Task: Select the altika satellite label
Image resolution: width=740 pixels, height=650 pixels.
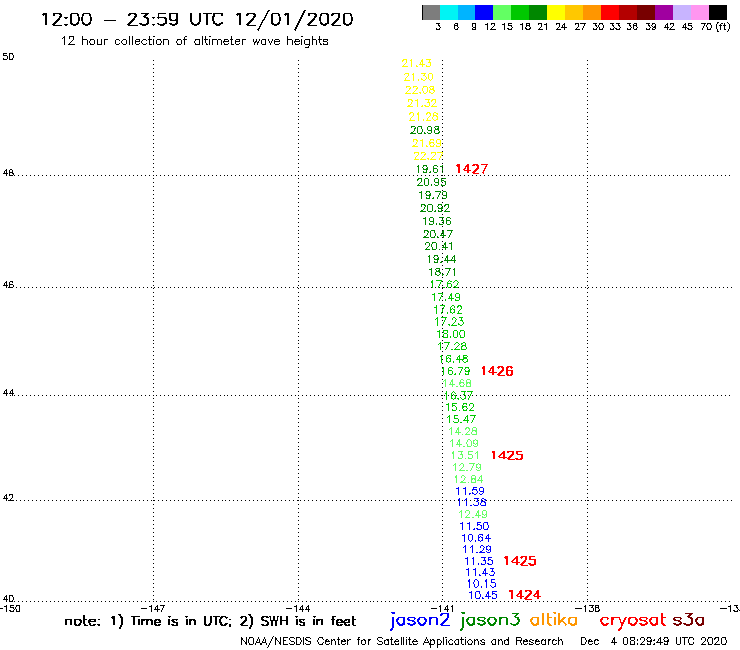Action: [x=554, y=619]
